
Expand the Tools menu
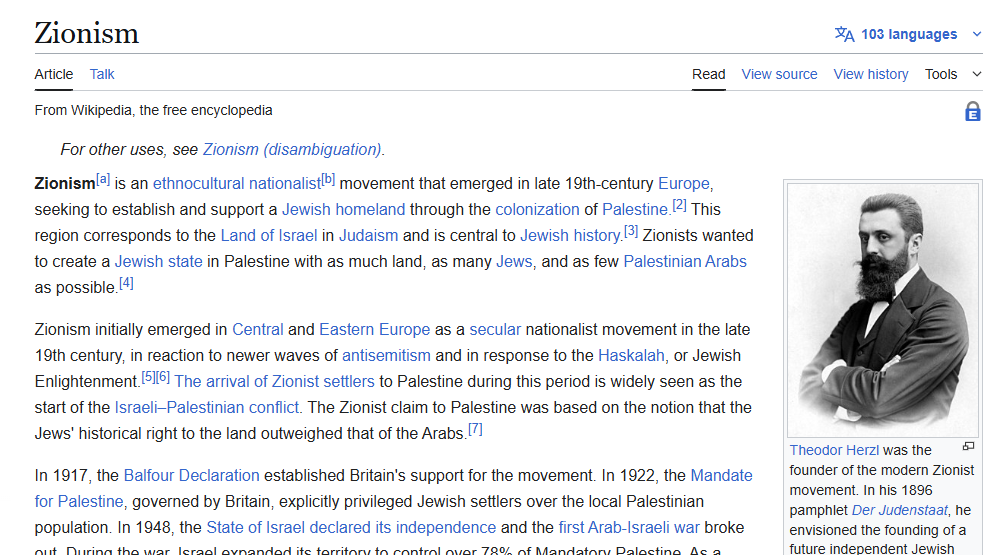pos(949,74)
